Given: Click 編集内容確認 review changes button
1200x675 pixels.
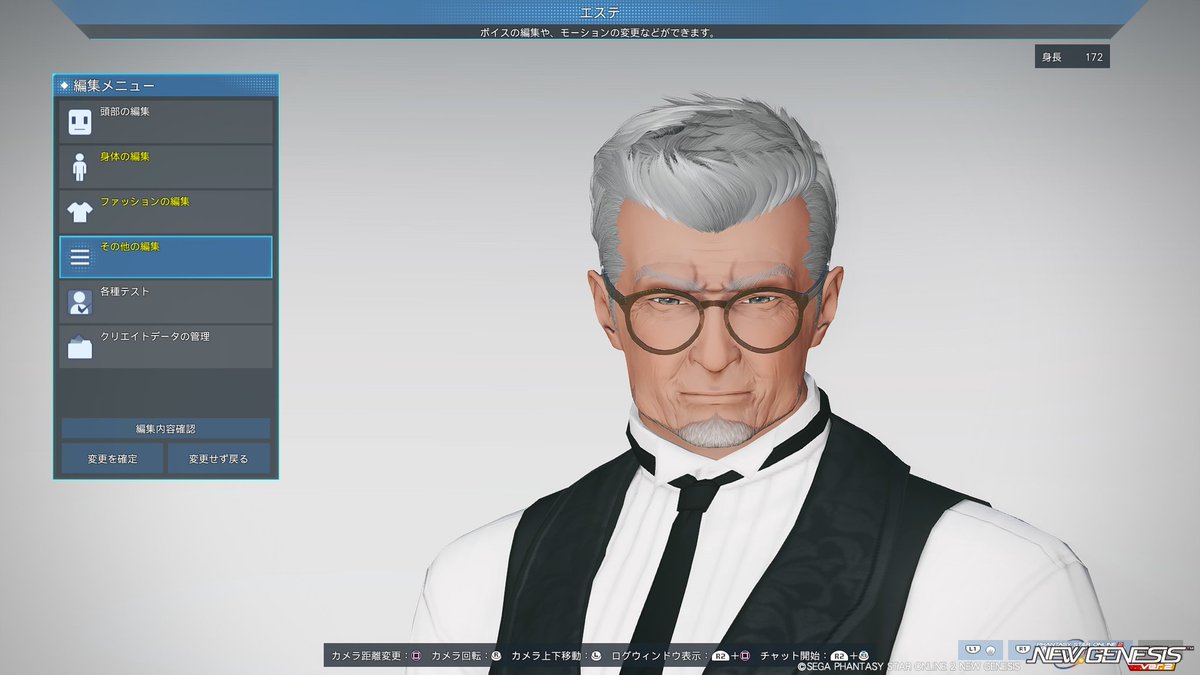Looking at the screenshot, I should pos(166,428).
